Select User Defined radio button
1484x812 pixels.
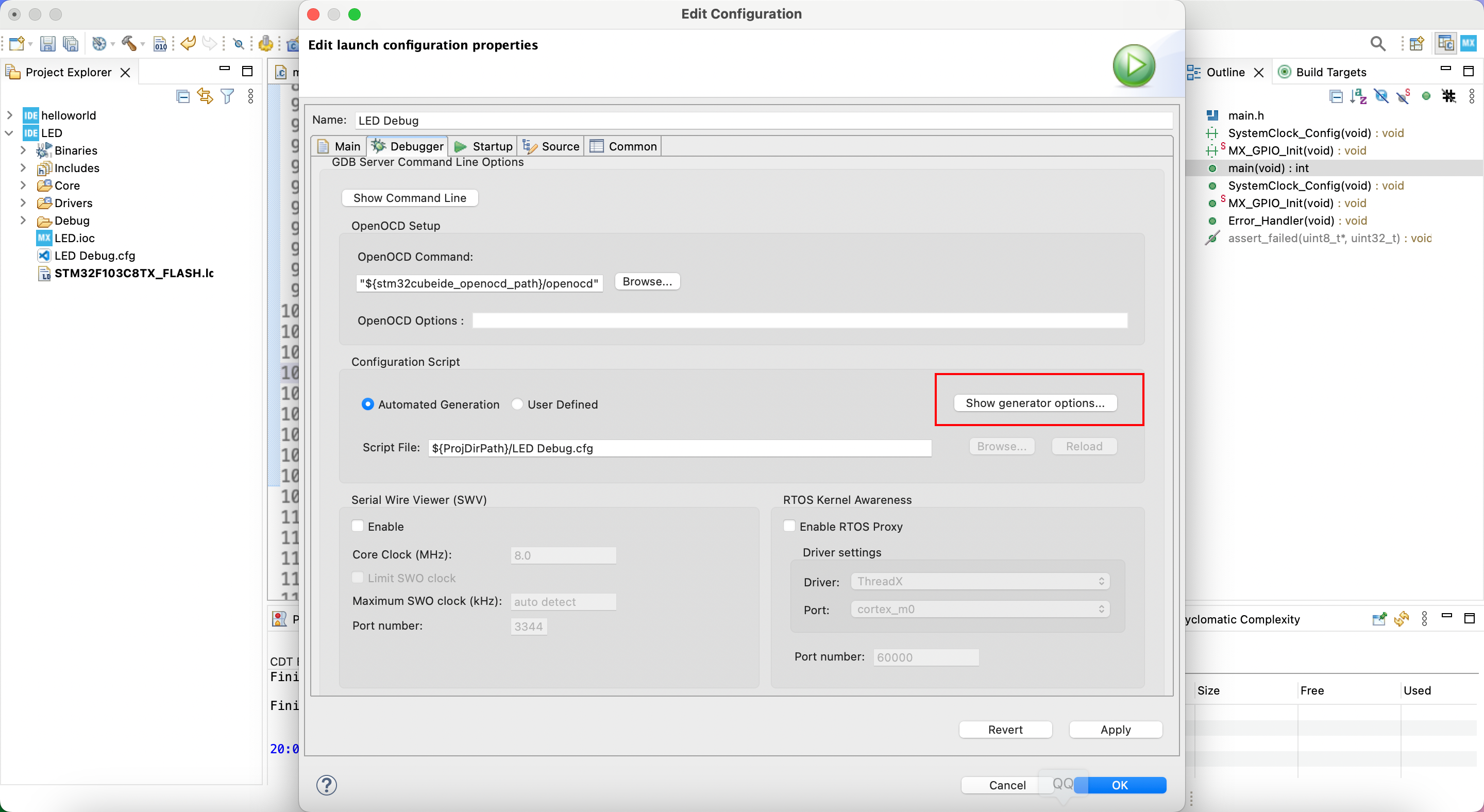(x=517, y=404)
